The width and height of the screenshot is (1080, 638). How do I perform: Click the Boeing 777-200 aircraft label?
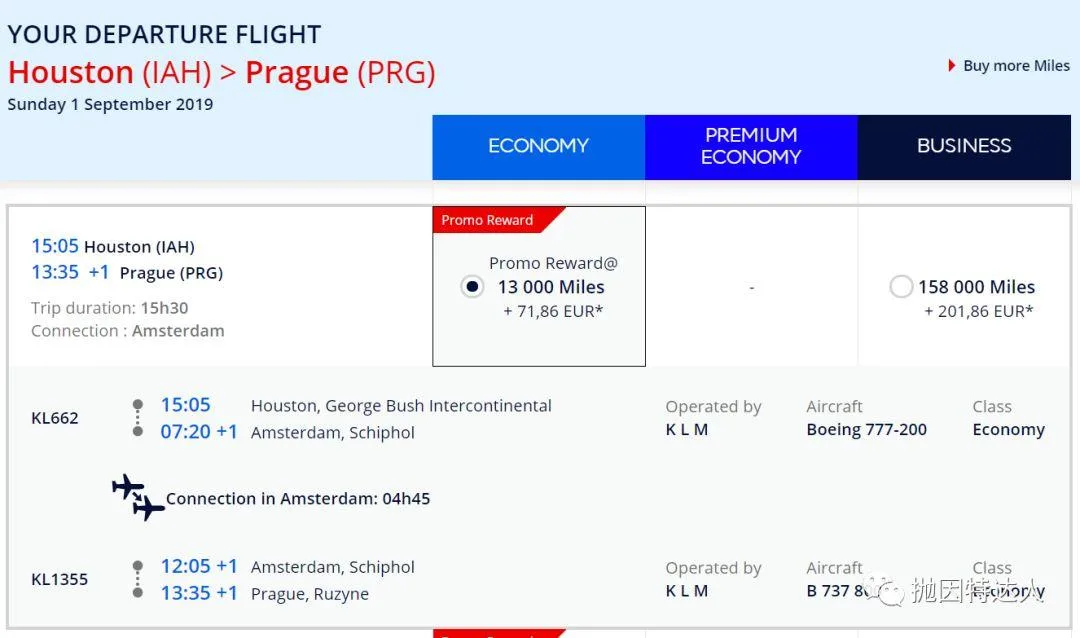pos(867,430)
